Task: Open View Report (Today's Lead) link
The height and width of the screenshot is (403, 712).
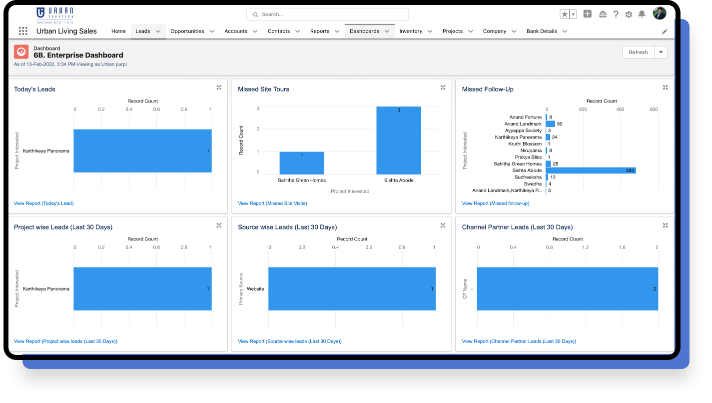Action: (x=44, y=203)
